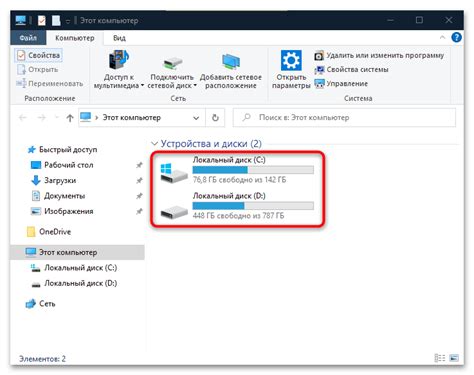The width and height of the screenshot is (474, 375).
Task: Choose Переименовать in the ribbon
Action: point(50,83)
